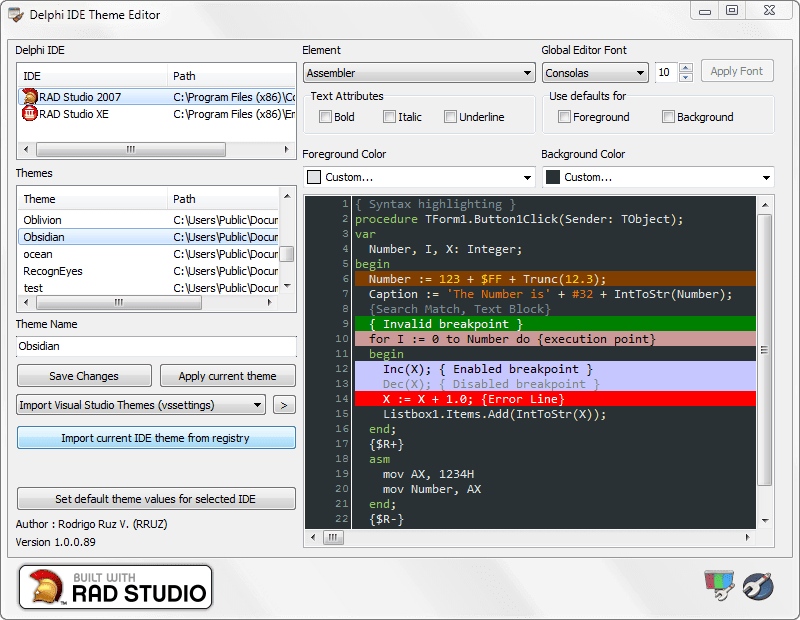Click the color monitor icon at bottom right
The width and height of the screenshot is (800, 620).
[x=717, y=585]
